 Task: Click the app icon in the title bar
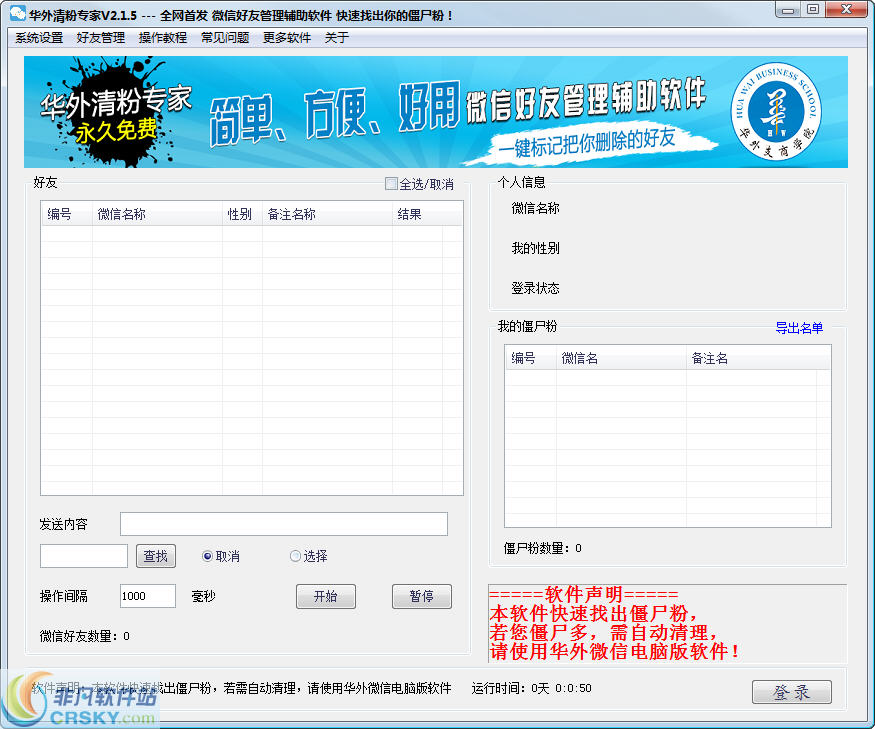coord(17,10)
